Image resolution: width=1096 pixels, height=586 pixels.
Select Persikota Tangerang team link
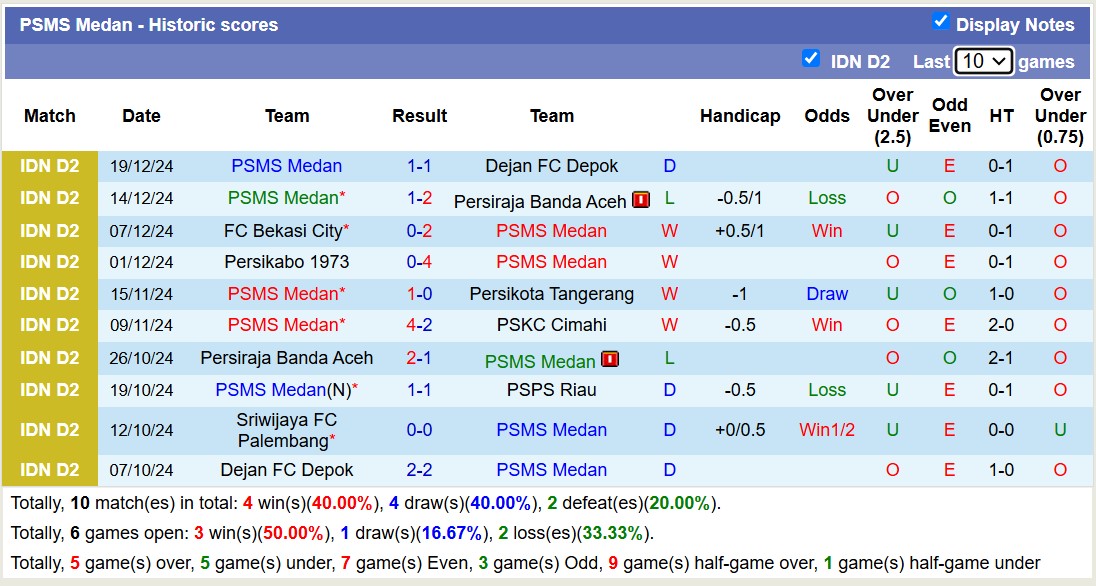pos(551,294)
